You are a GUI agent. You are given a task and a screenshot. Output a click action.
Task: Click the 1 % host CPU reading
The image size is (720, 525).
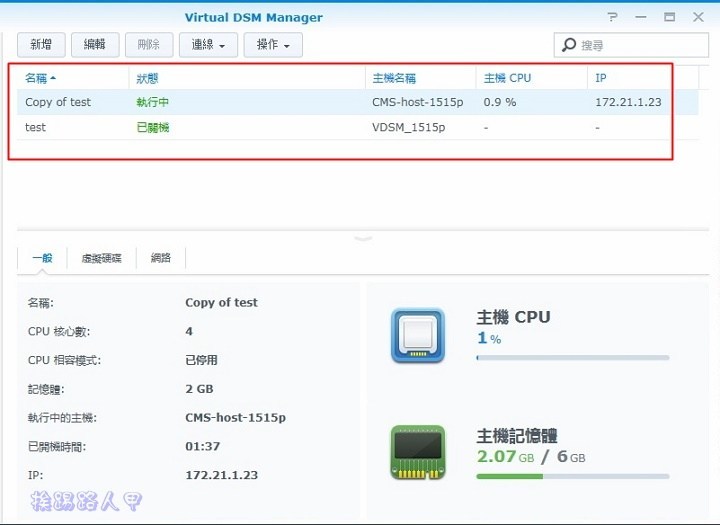[489, 338]
